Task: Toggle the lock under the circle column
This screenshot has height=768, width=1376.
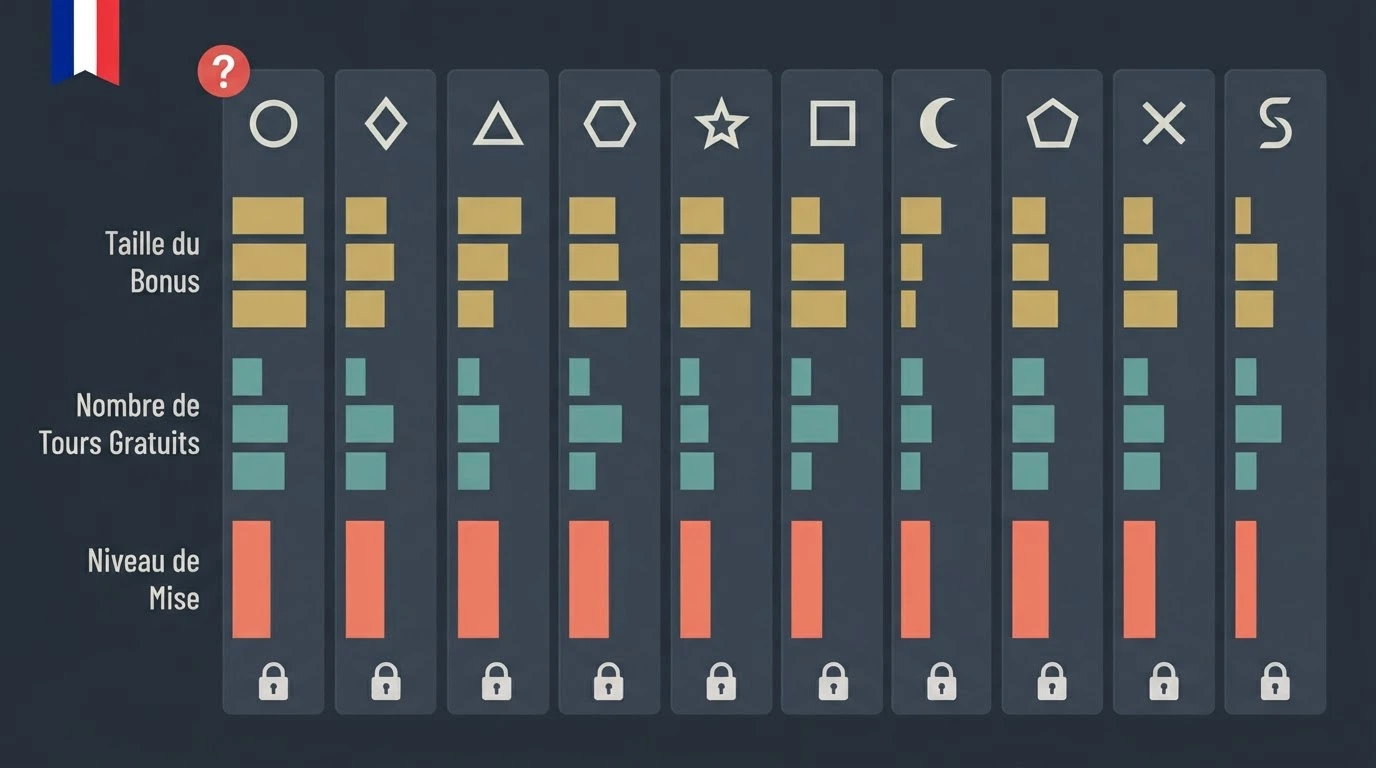Action: pyautogui.click(x=273, y=681)
